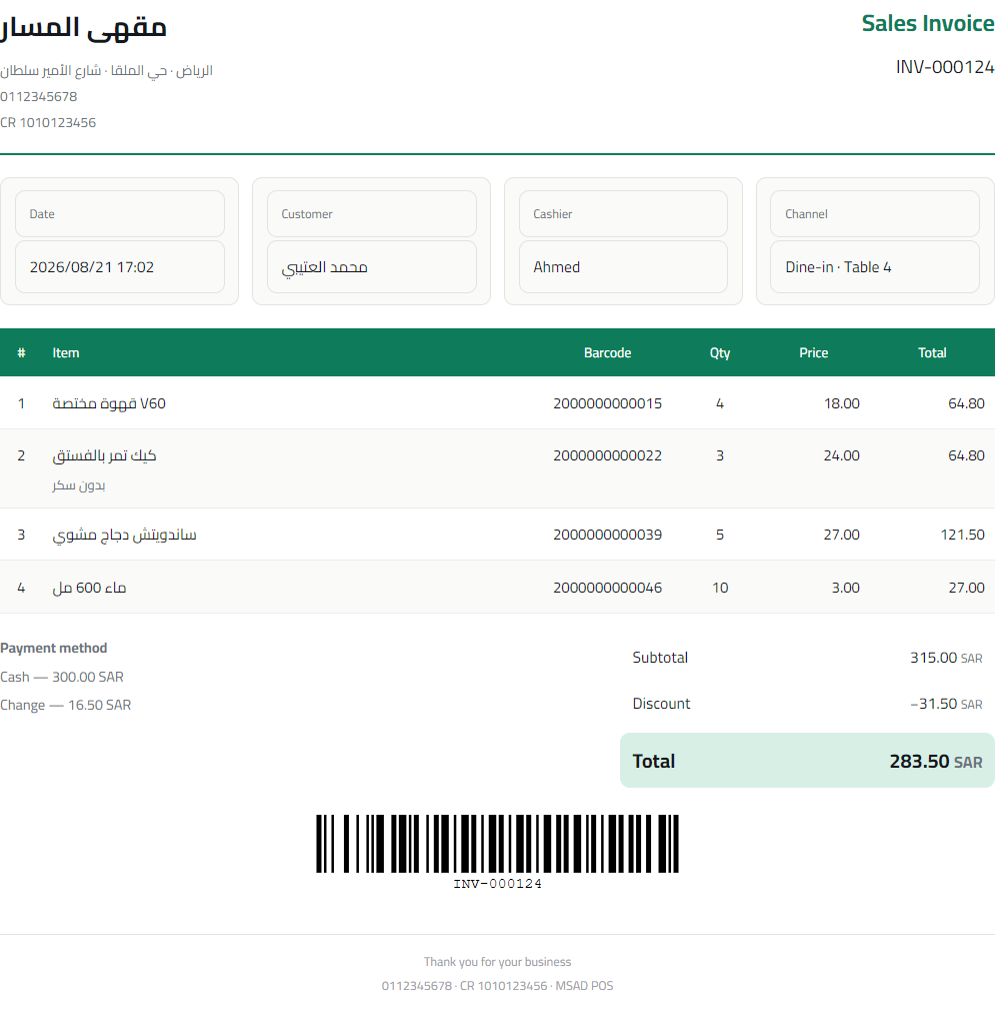Click quantity 4 in V60 row

pyautogui.click(x=720, y=403)
